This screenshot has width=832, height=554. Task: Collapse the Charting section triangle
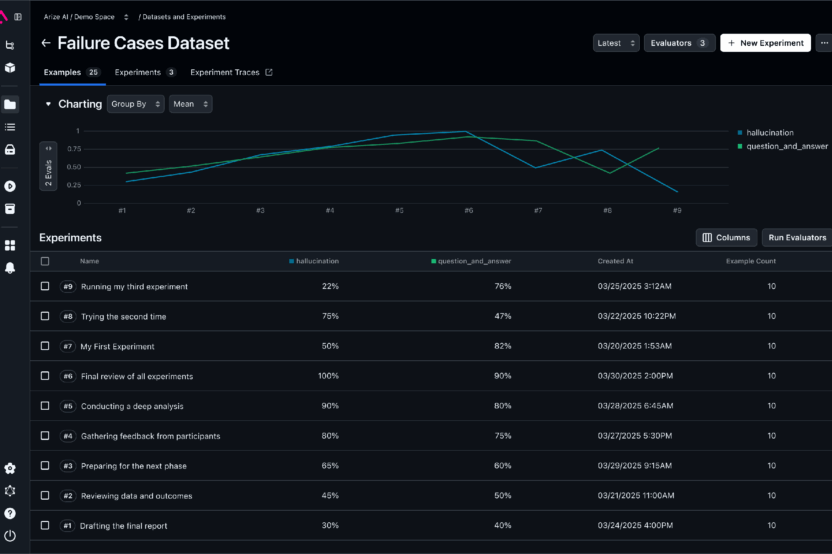pos(48,104)
